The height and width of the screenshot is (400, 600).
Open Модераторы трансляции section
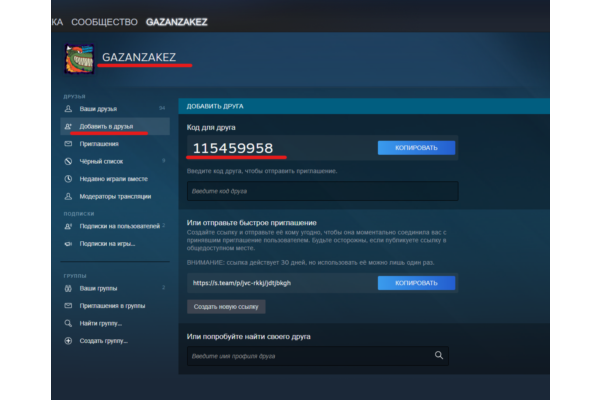pyautogui.click(x=115, y=196)
